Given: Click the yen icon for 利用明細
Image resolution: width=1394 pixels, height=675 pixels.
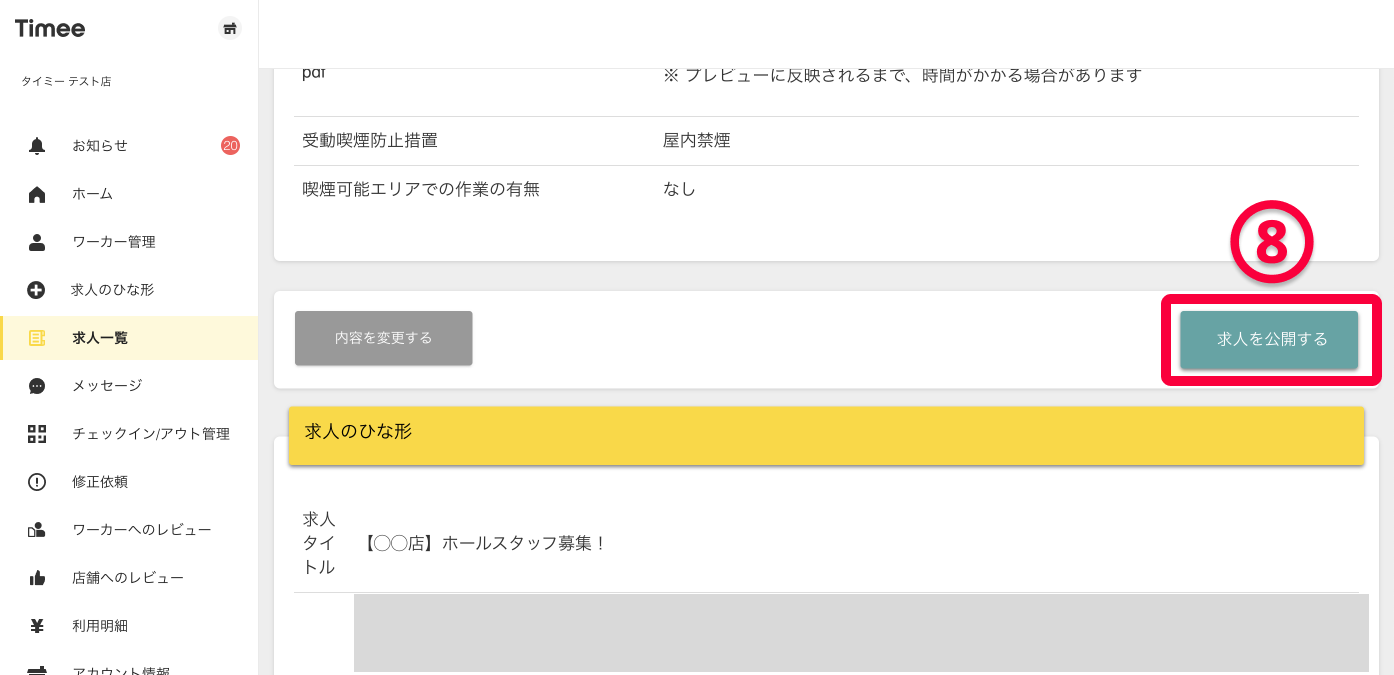Looking at the screenshot, I should [37, 626].
